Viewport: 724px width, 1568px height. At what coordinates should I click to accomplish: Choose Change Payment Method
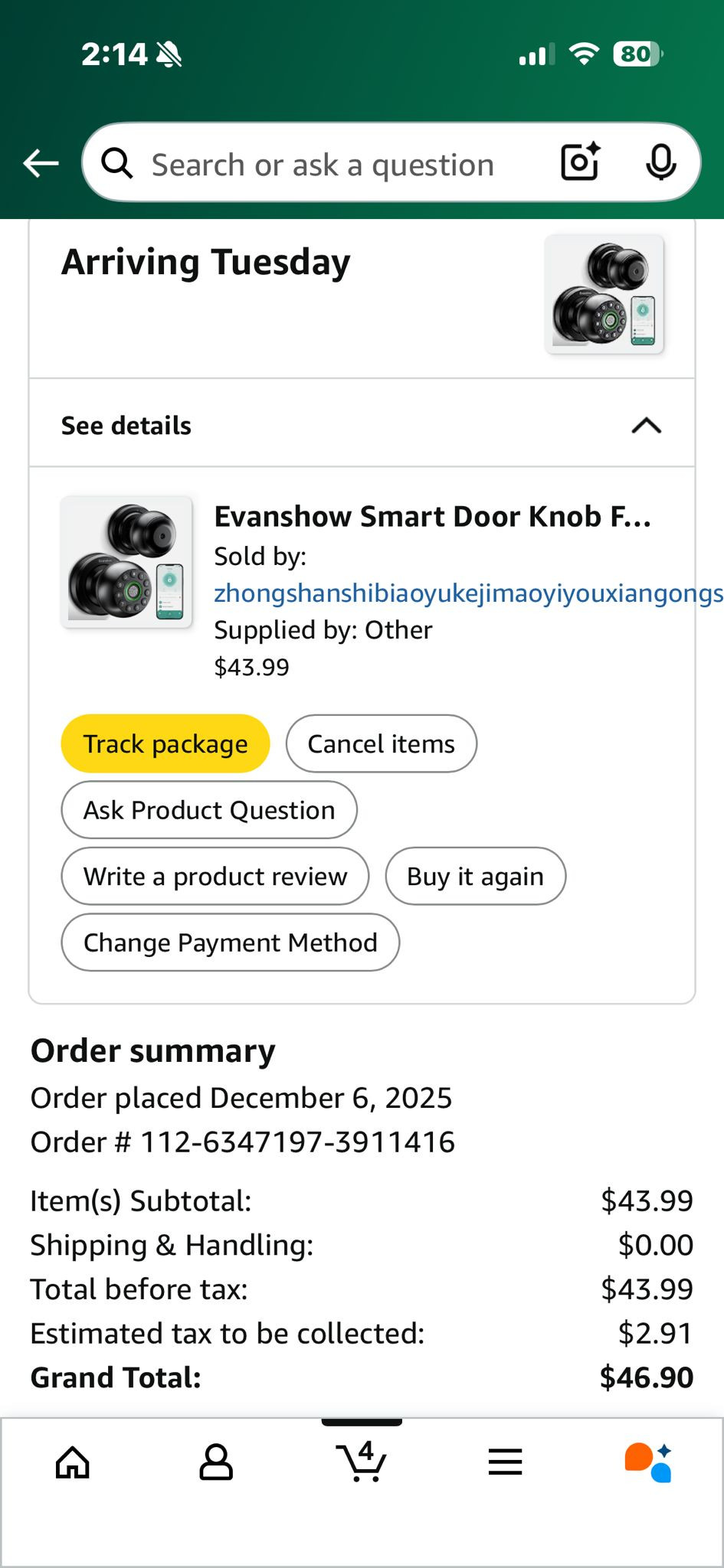click(230, 942)
